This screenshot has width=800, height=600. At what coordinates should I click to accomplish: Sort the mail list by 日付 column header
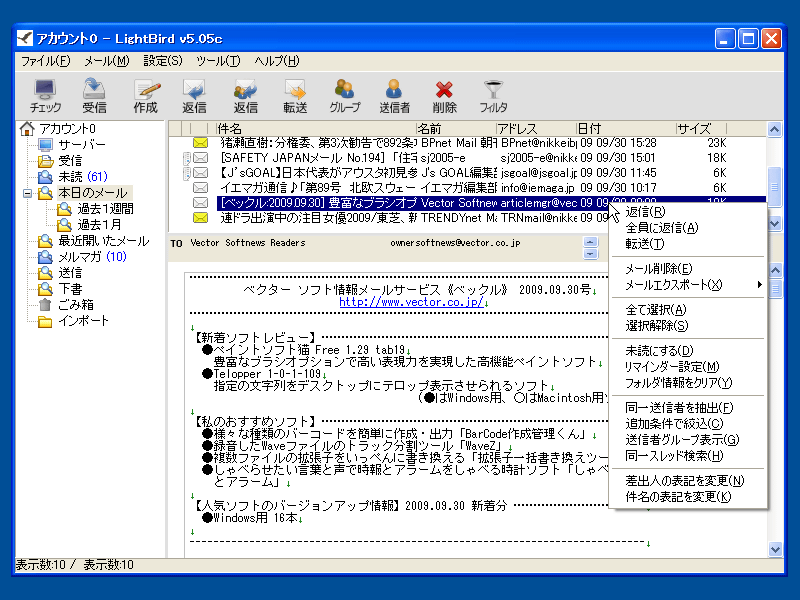pos(626,129)
